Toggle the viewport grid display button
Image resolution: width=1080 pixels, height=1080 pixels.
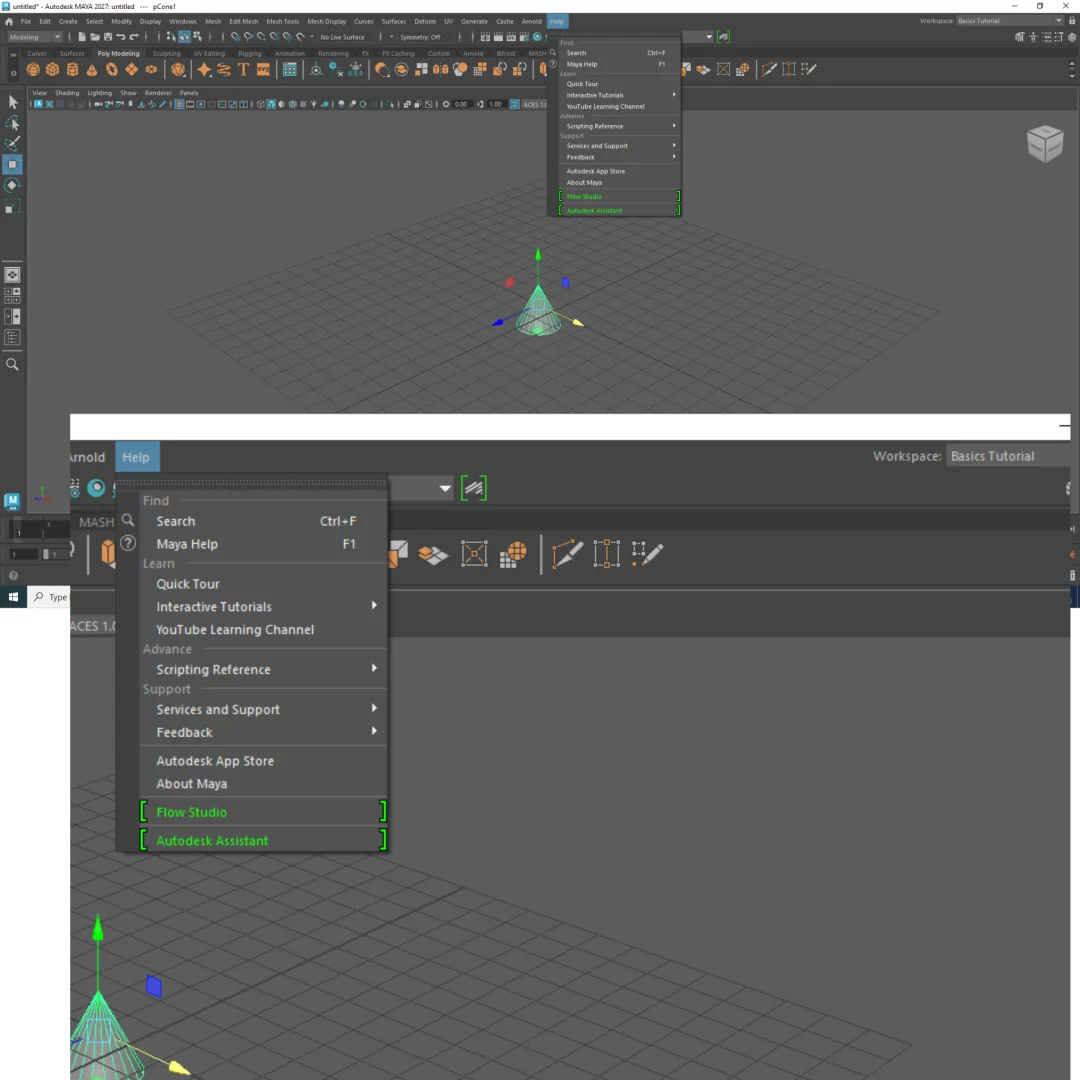click(179, 104)
